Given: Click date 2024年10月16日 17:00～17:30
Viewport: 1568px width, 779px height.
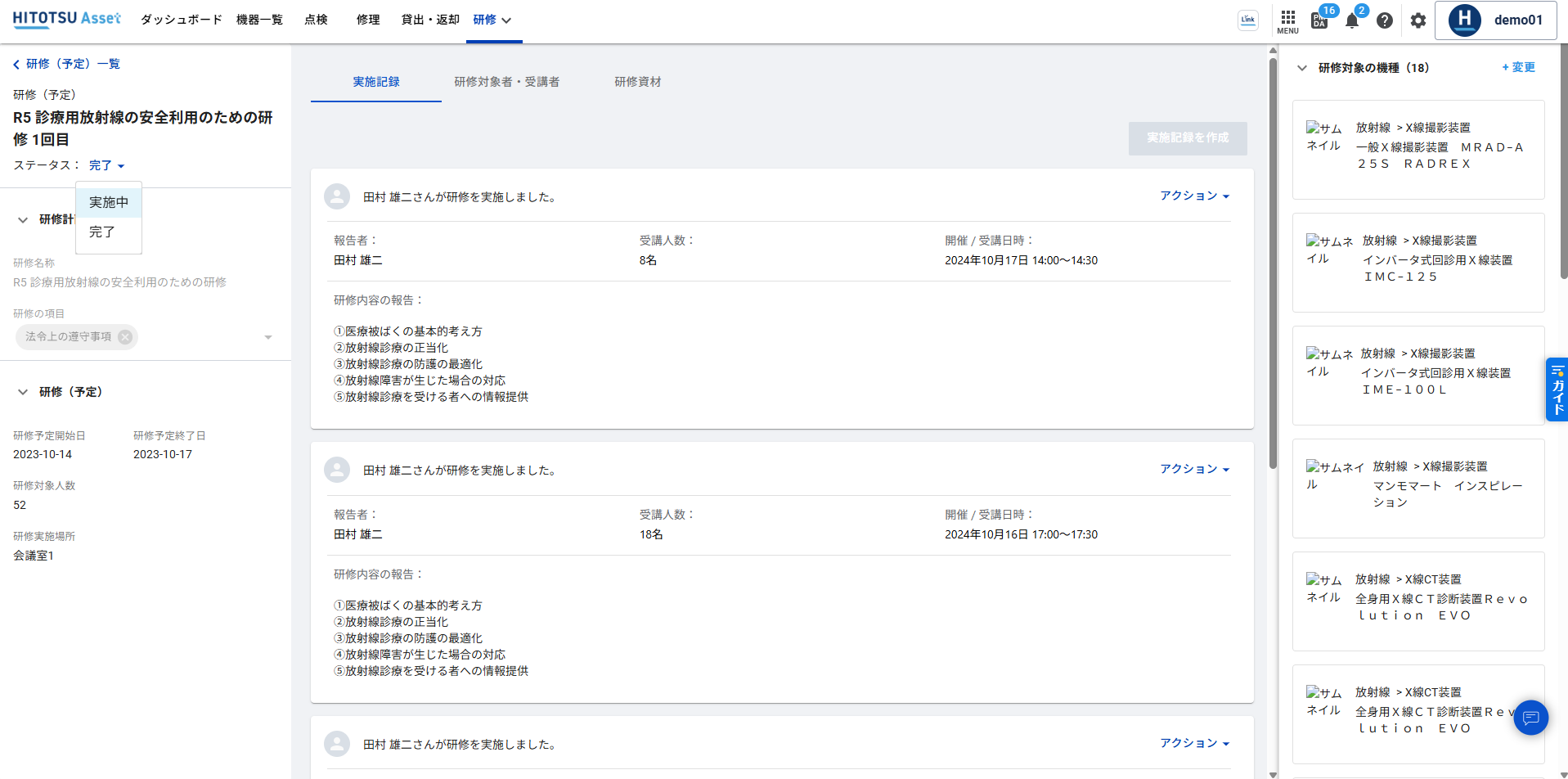Looking at the screenshot, I should click(x=1021, y=534).
